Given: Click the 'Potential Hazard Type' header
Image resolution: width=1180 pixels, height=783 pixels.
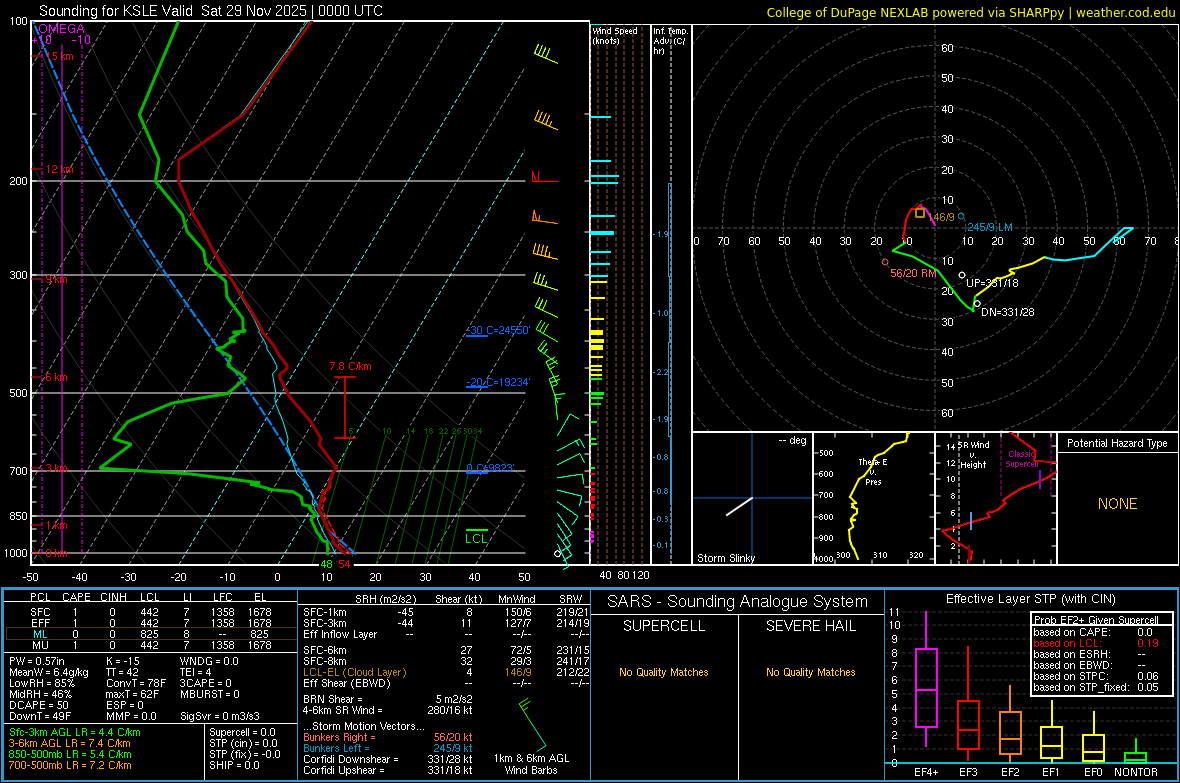Looking at the screenshot, I should click(1118, 443).
